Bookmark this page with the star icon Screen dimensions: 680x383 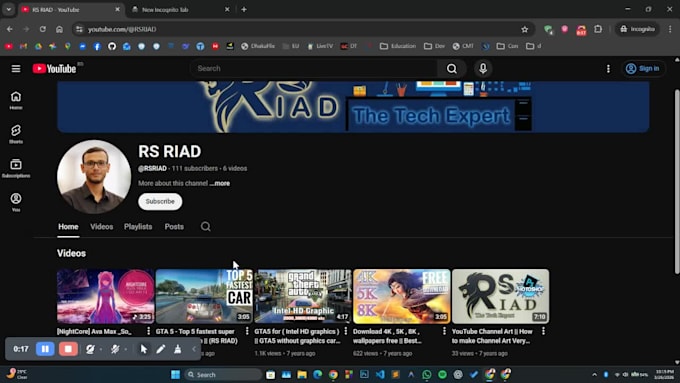tap(525, 29)
